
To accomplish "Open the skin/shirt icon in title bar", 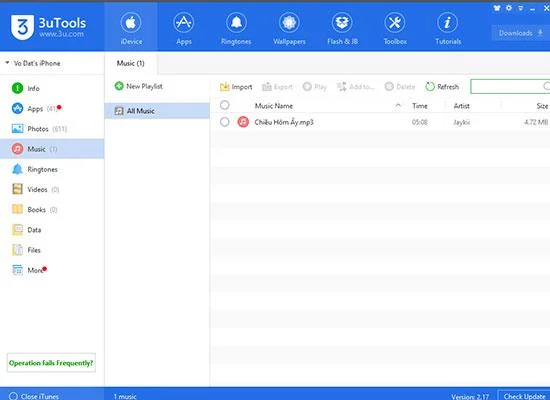I will pyautogui.click(x=496, y=8).
